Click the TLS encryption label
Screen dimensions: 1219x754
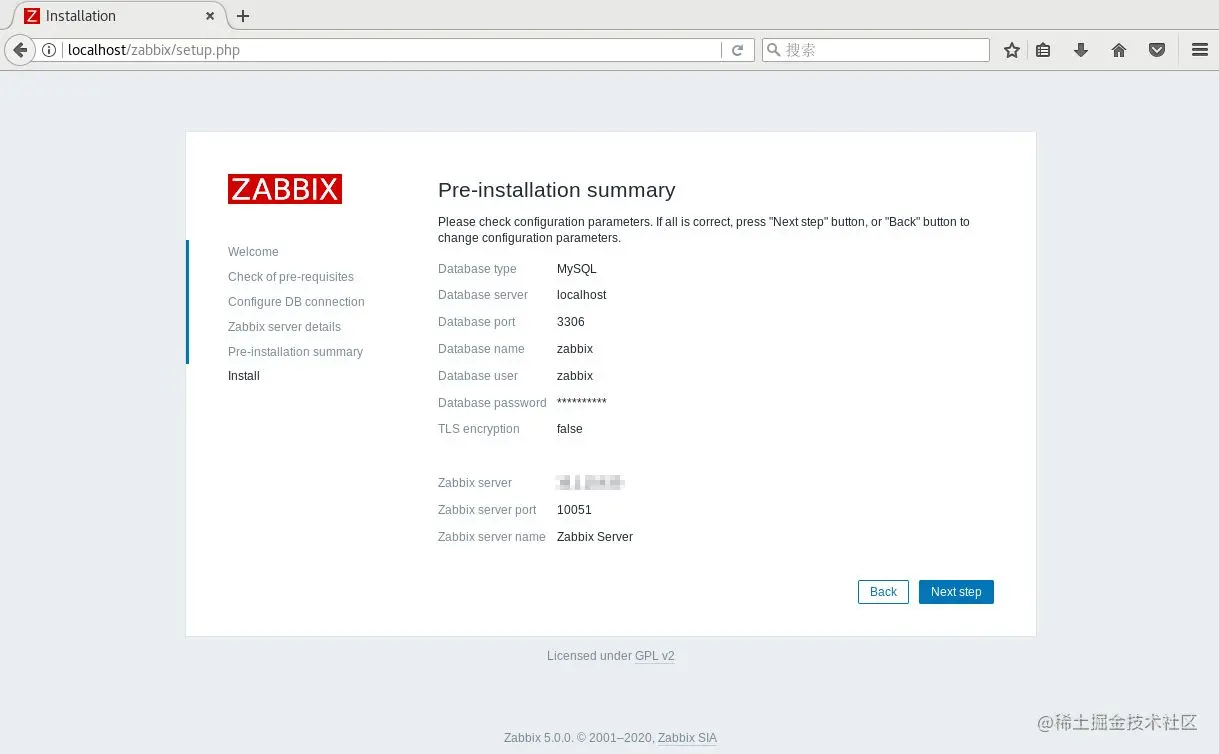tap(479, 429)
